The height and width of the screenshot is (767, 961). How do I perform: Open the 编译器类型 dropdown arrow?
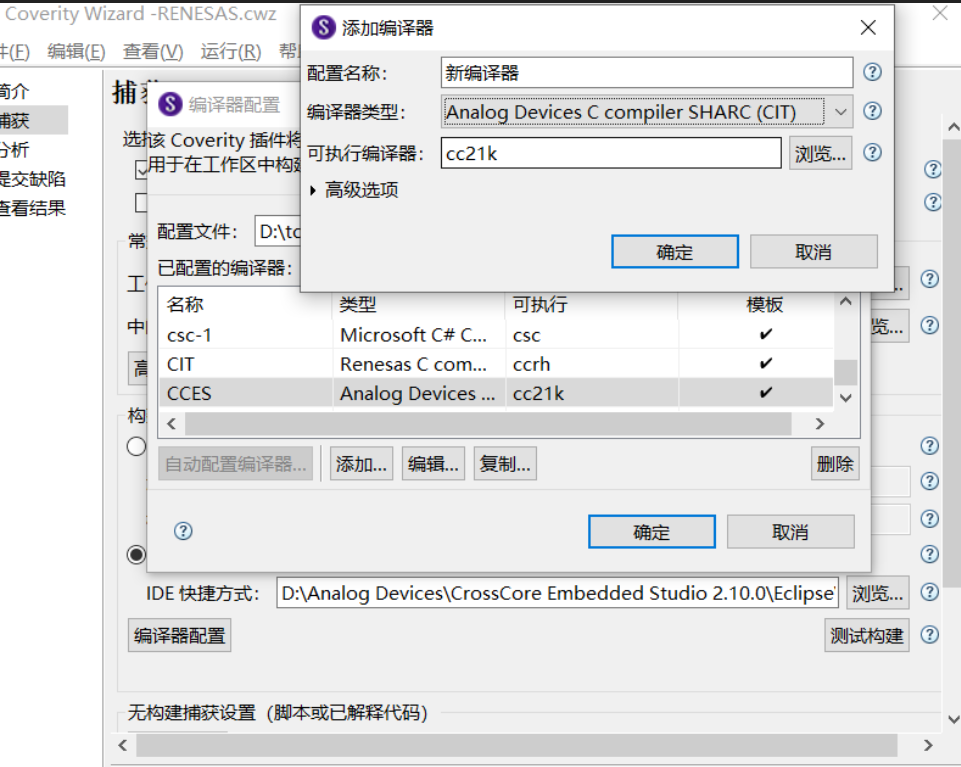840,112
